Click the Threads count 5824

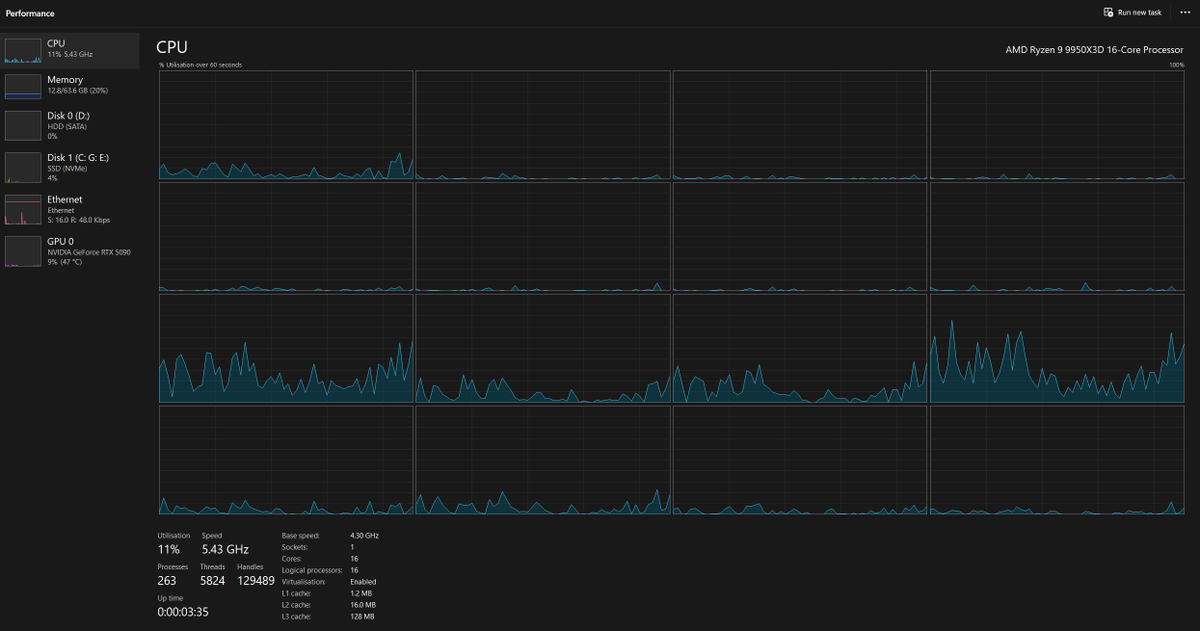[212, 580]
